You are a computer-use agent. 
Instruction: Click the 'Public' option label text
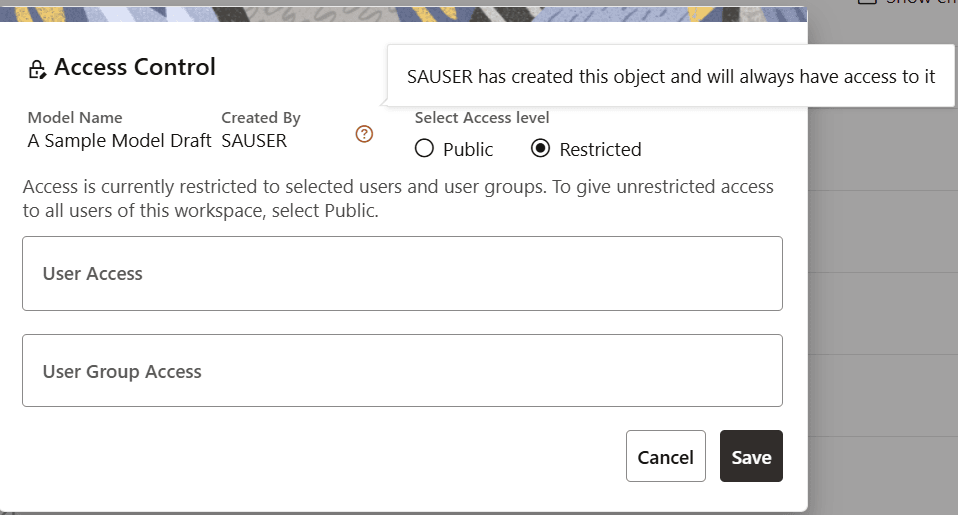(468, 150)
